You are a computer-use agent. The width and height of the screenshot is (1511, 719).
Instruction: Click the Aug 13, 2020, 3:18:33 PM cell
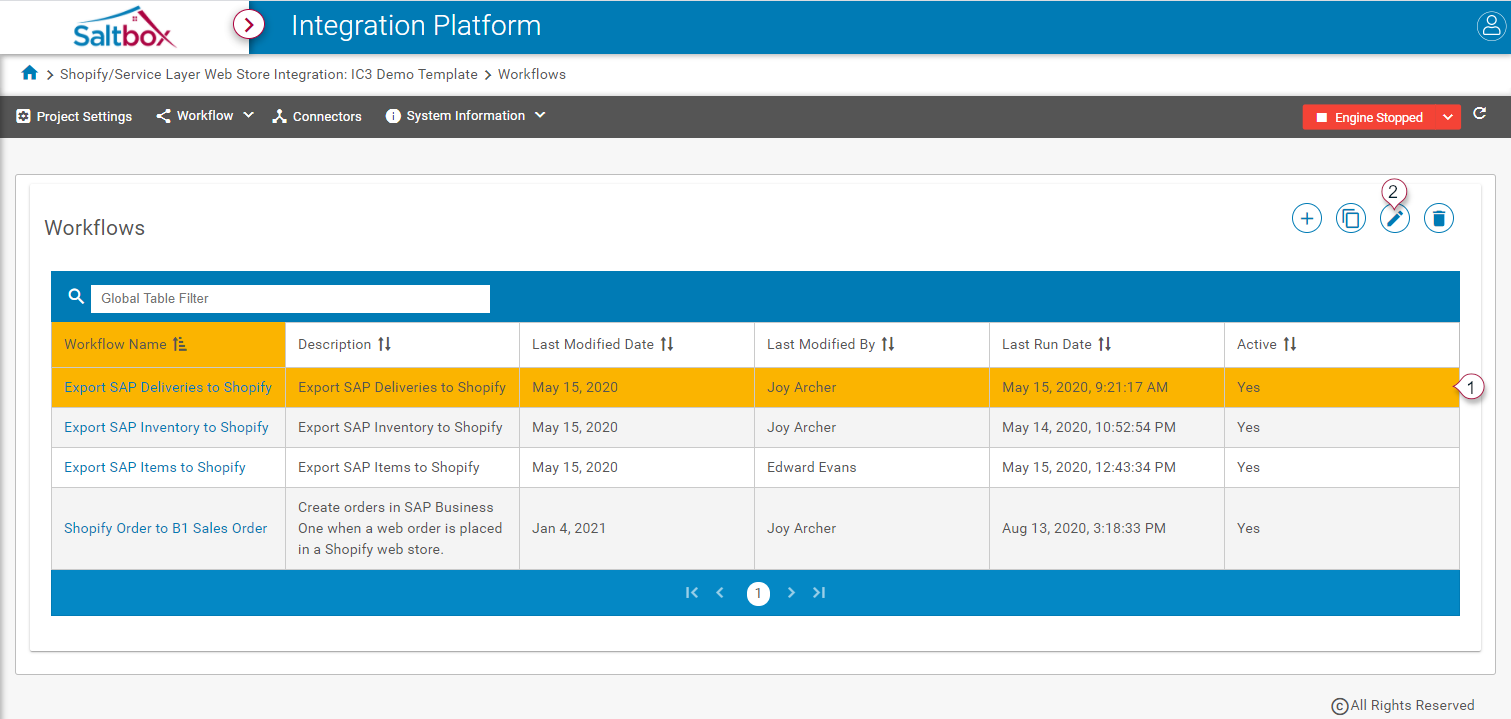[x=1107, y=528]
